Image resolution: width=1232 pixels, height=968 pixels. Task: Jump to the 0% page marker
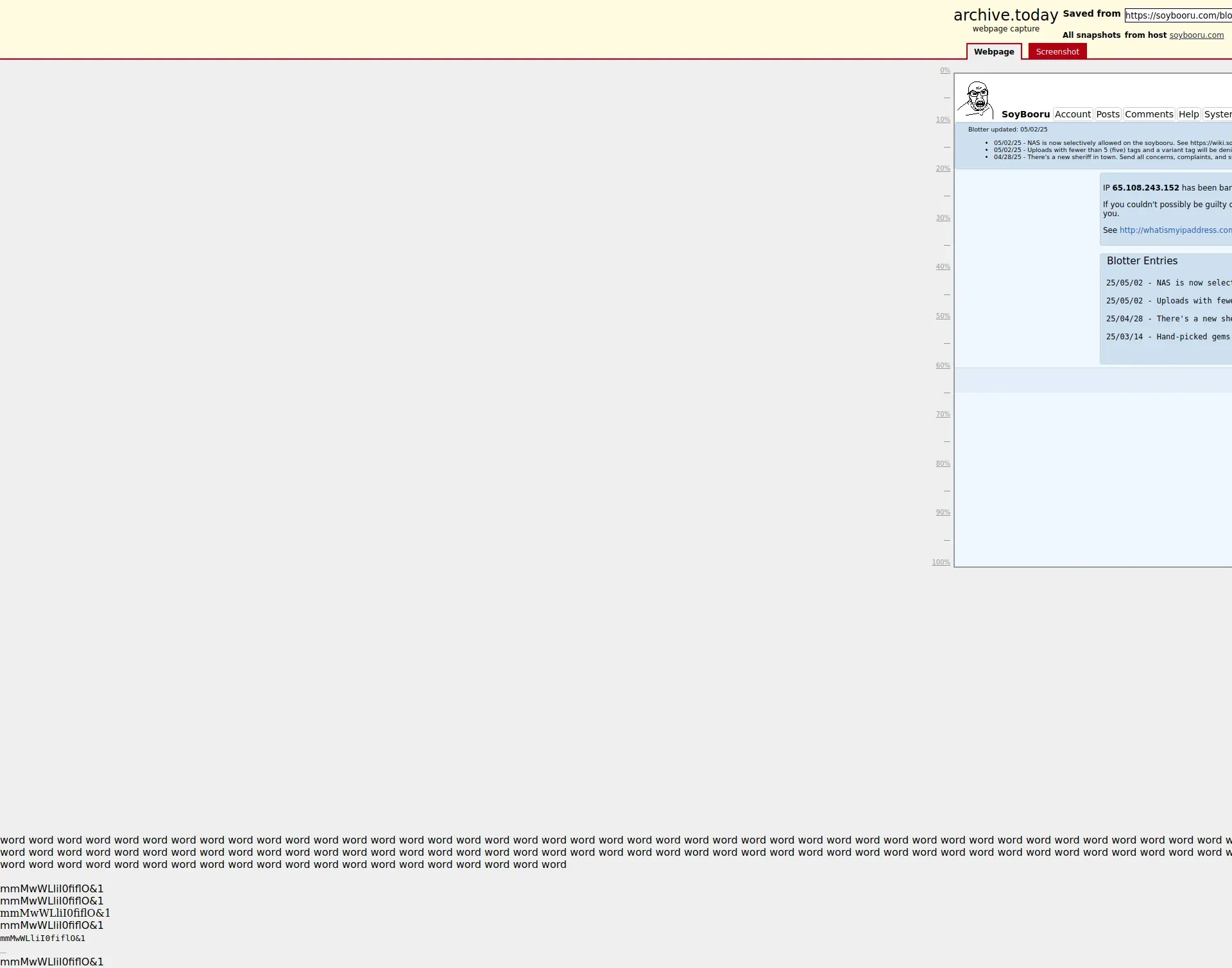pyautogui.click(x=945, y=71)
